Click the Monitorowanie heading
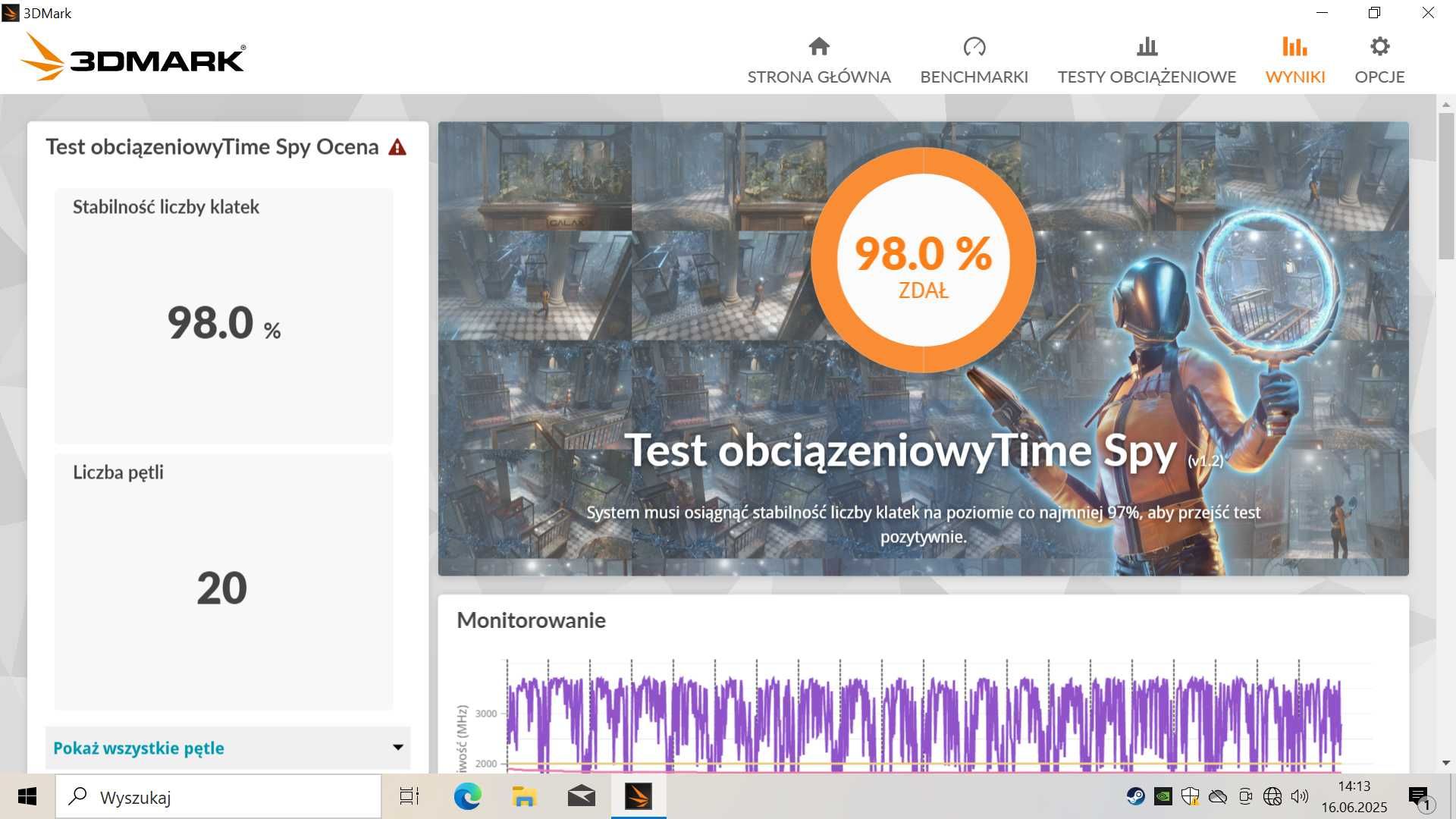Image resolution: width=1456 pixels, height=819 pixels. pyautogui.click(x=531, y=620)
